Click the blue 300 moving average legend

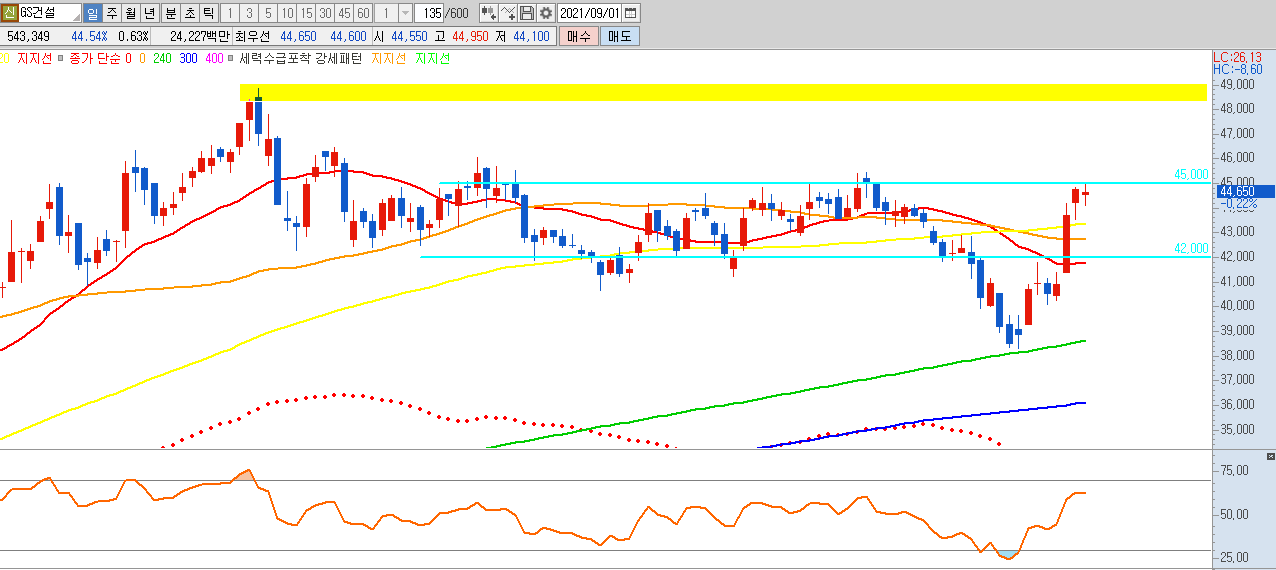pyautogui.click(x=188, y=59)
